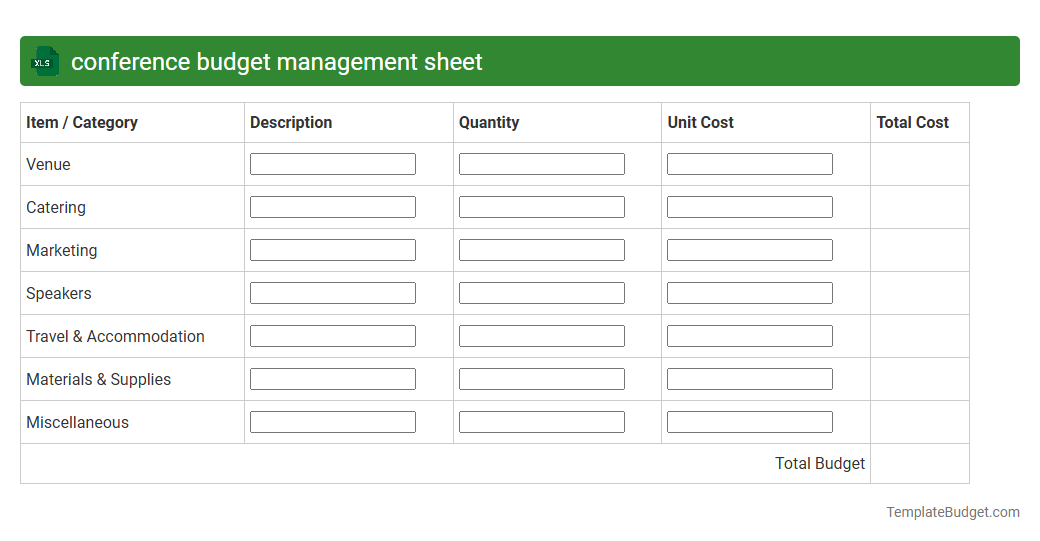Click the Marketing description input field

[333, 250]
